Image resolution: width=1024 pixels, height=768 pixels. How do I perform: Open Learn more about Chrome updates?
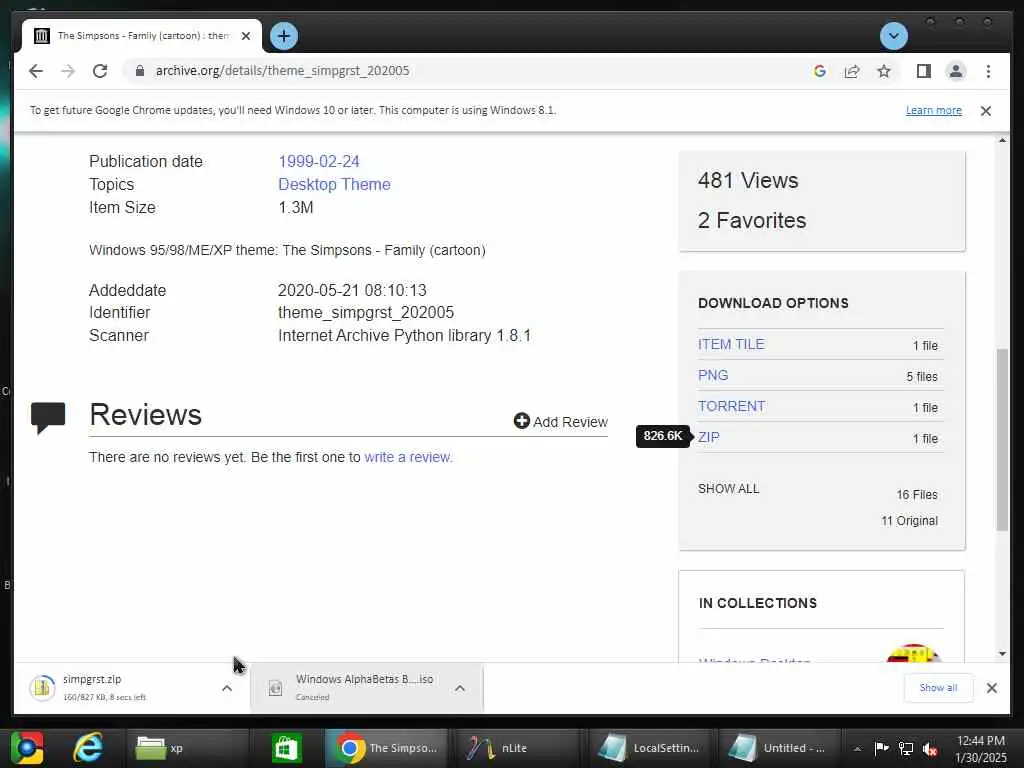click(x=933, y=110)
